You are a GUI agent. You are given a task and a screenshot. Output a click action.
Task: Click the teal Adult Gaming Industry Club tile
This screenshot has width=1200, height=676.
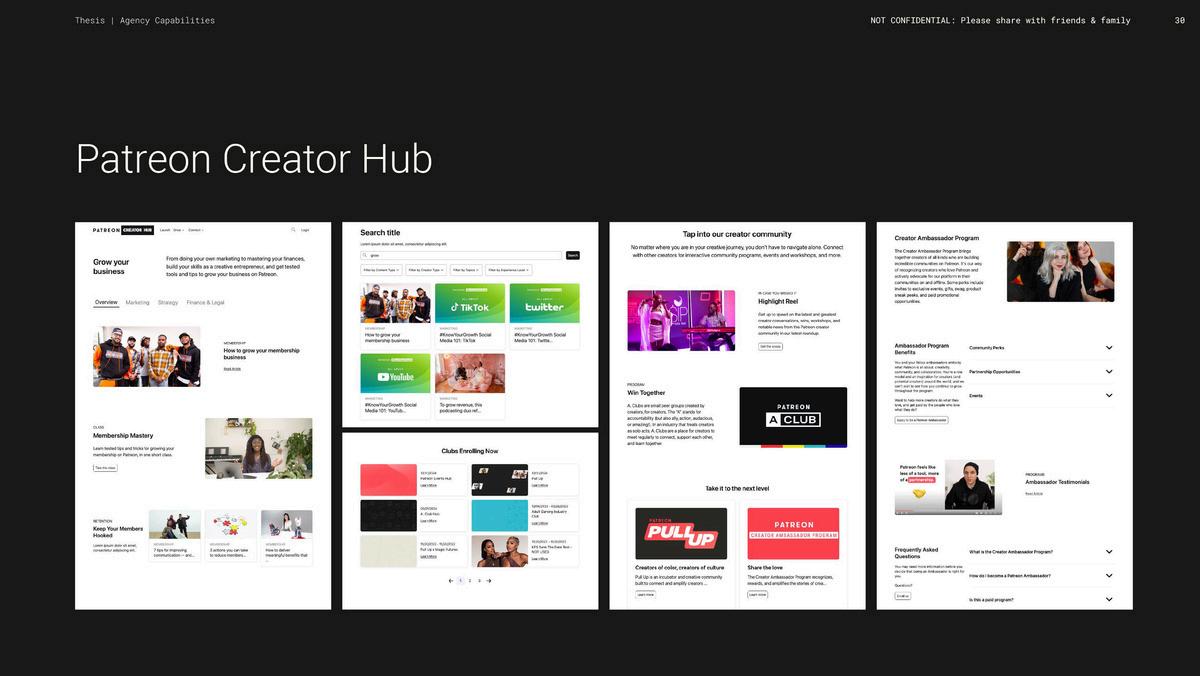click(499, 515)
